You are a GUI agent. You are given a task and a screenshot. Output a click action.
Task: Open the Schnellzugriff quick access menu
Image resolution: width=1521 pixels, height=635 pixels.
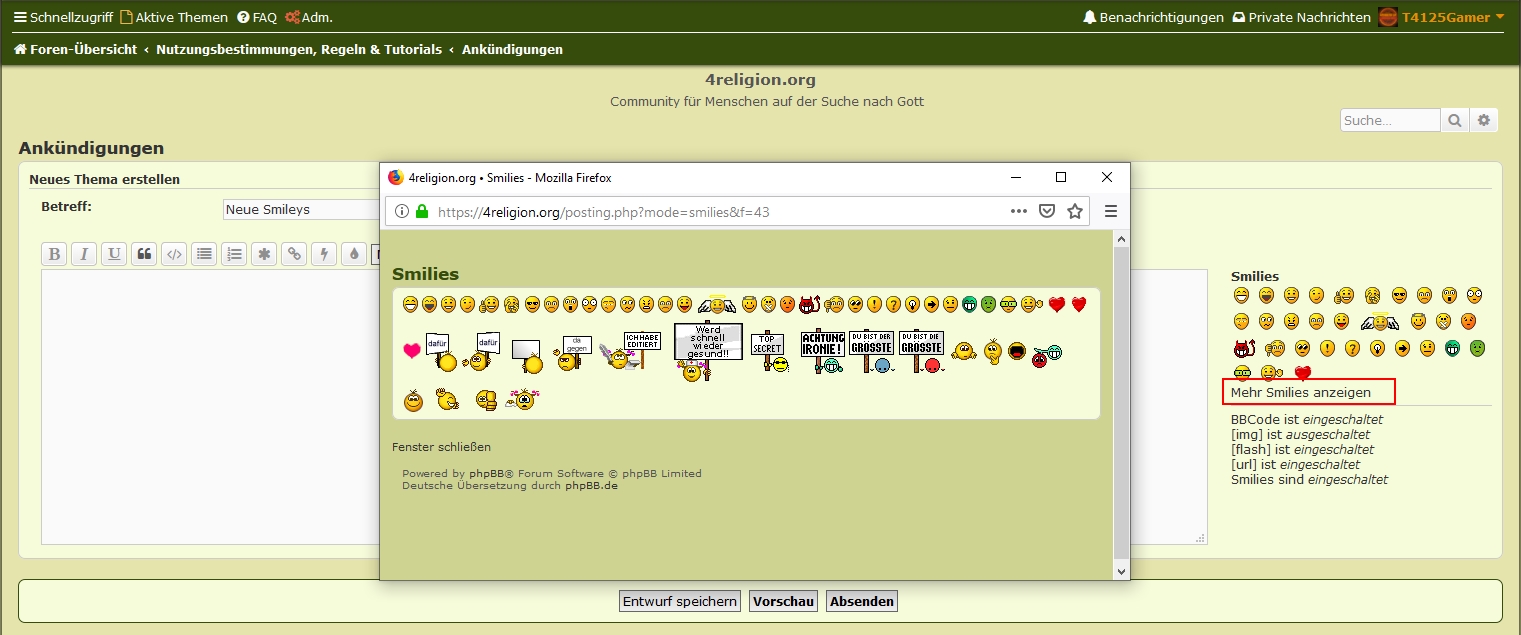(63, 17)
